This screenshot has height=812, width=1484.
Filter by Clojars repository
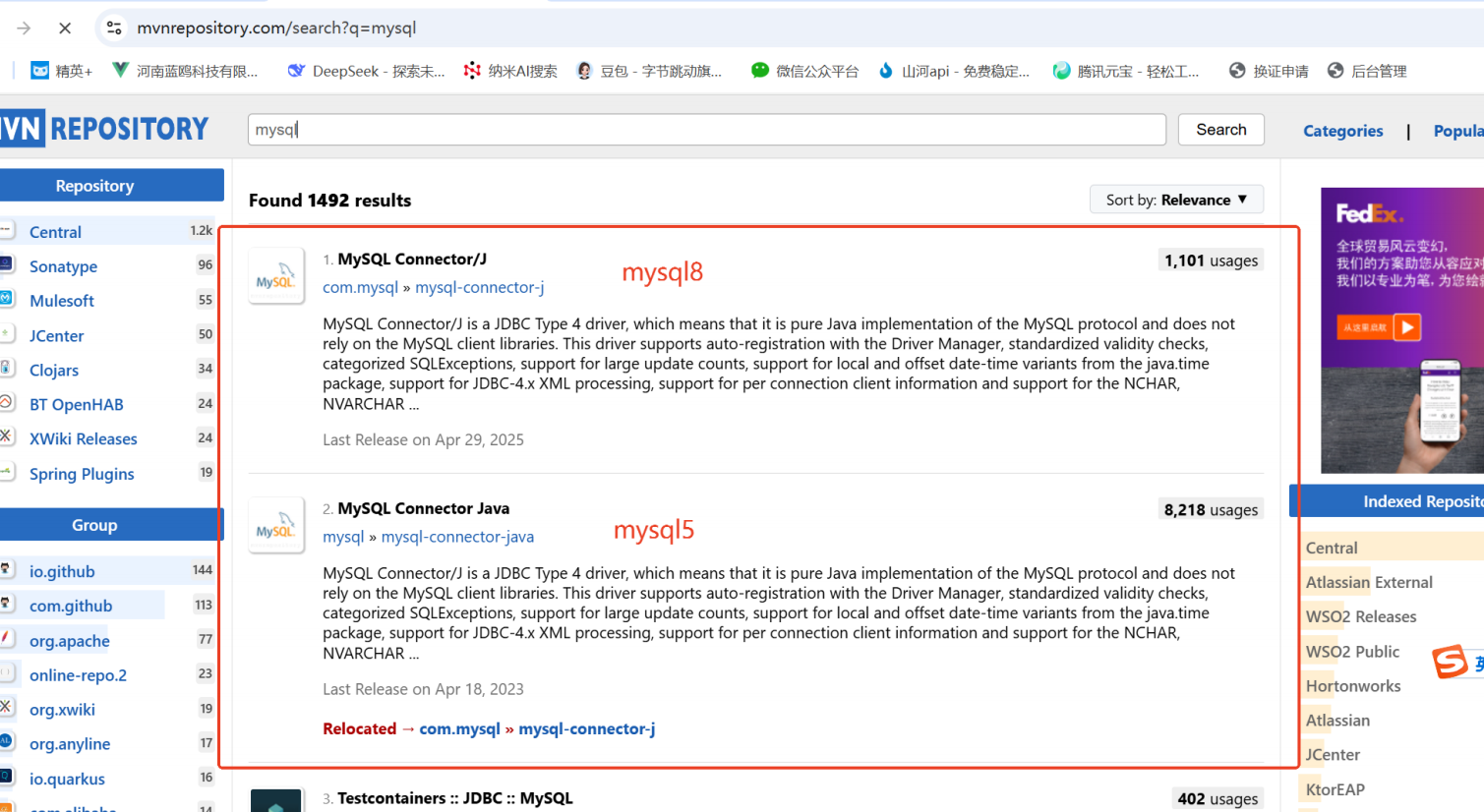point(54,371)
